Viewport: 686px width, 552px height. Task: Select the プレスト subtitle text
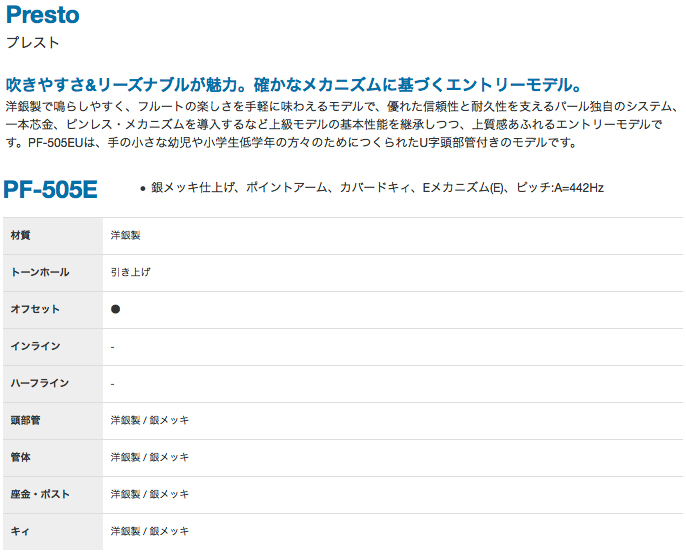click(x=32, y=43)
